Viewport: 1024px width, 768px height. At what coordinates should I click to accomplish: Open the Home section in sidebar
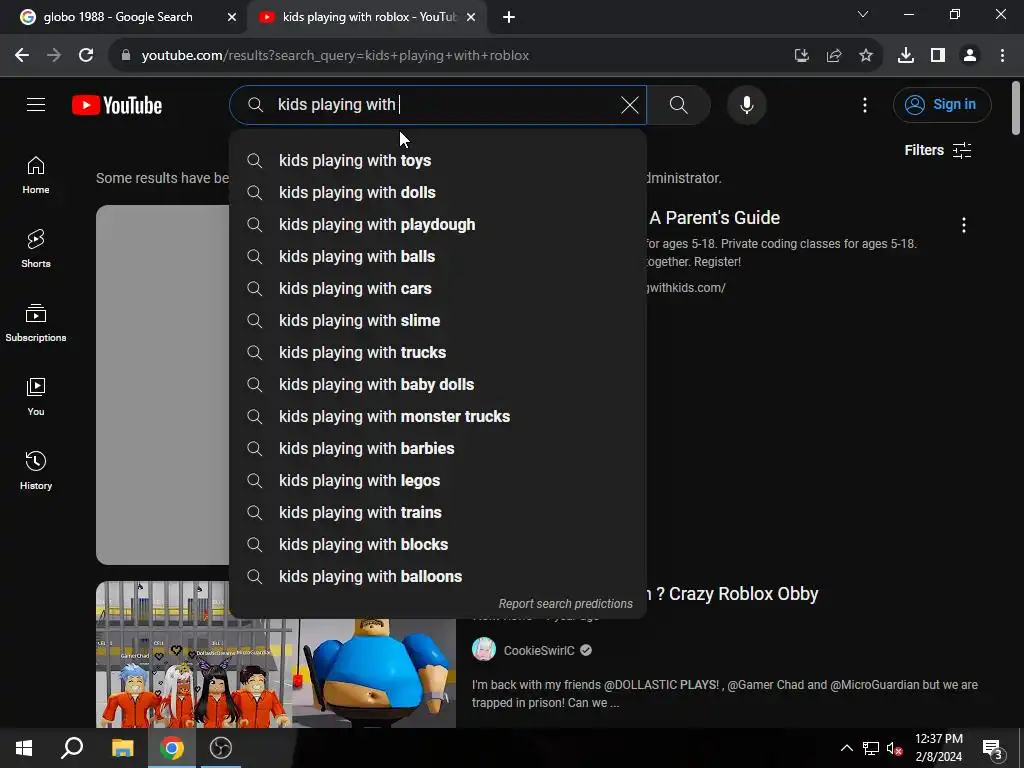click(36, 176)
